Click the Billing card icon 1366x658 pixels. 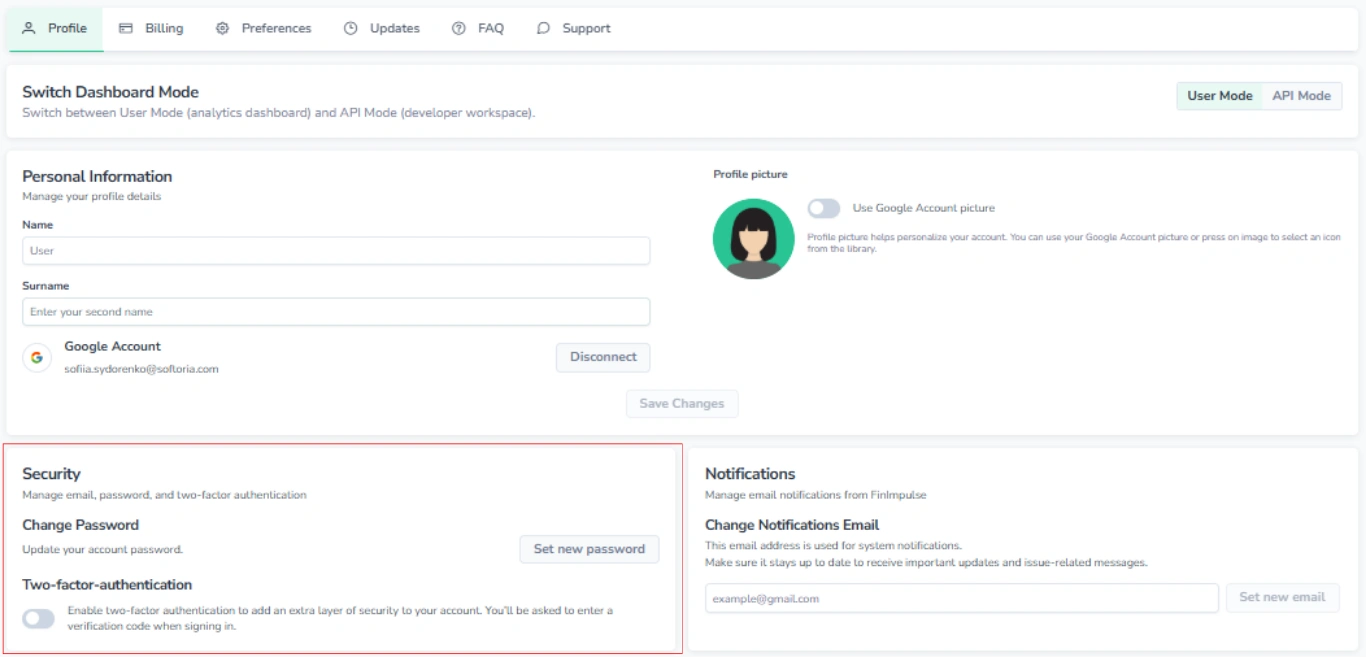point(124,28)
